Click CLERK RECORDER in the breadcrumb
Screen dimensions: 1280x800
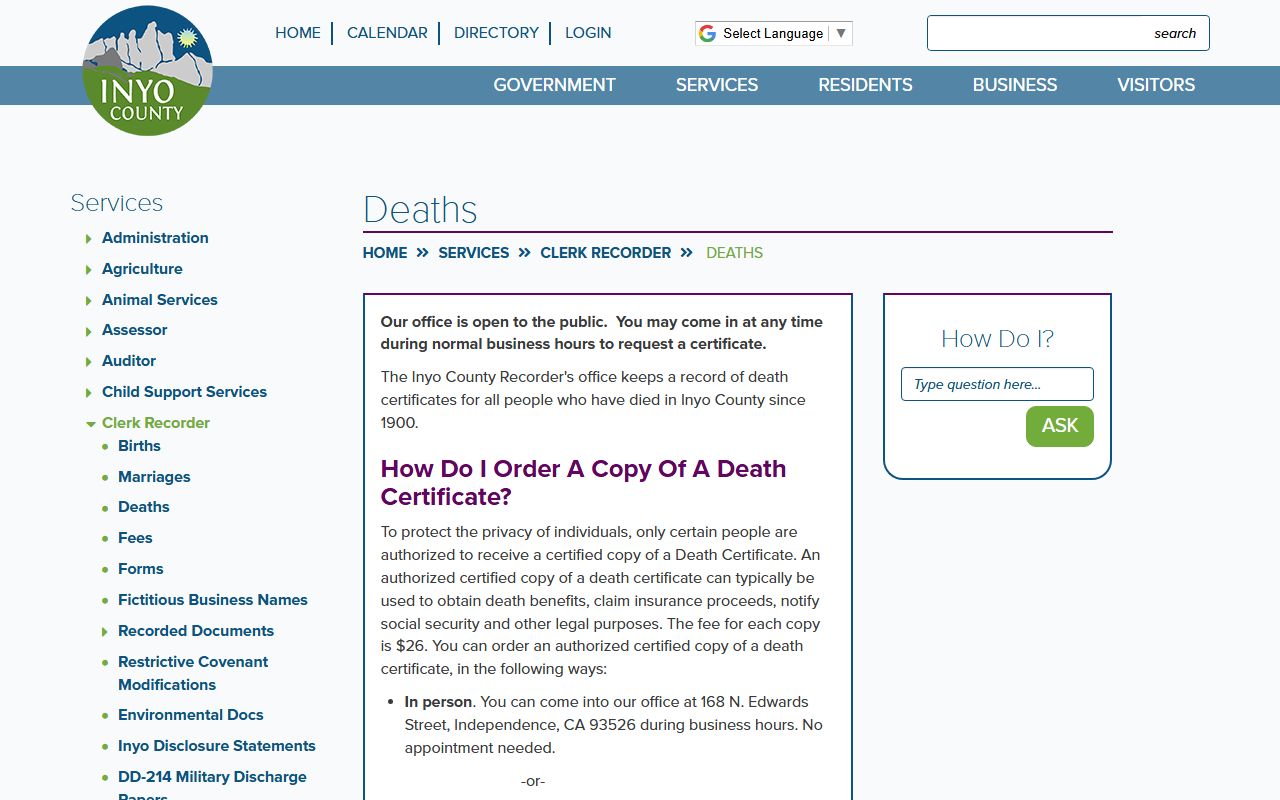click(x=606, y=253)
